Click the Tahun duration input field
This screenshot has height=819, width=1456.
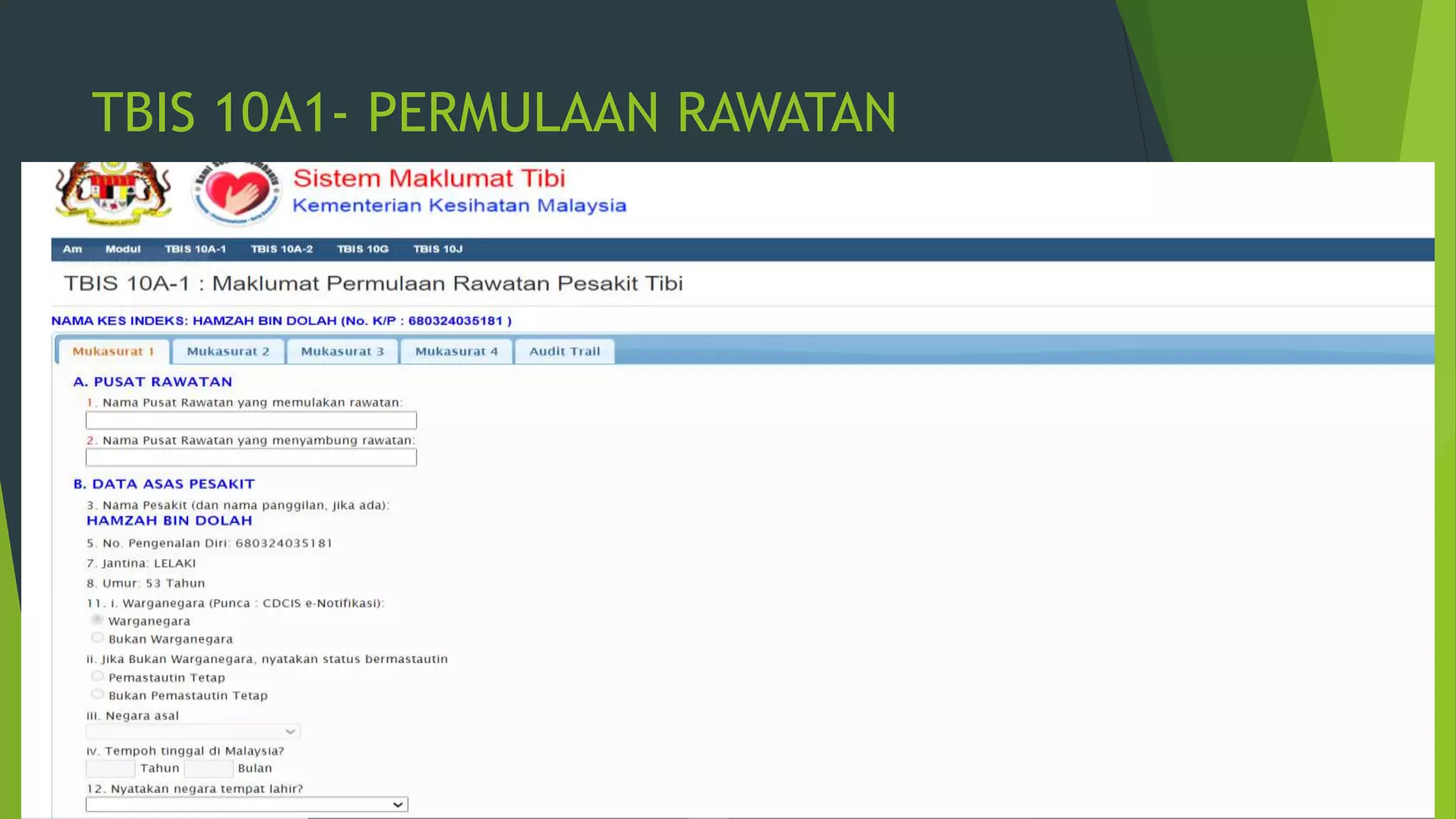click(110, 769)
